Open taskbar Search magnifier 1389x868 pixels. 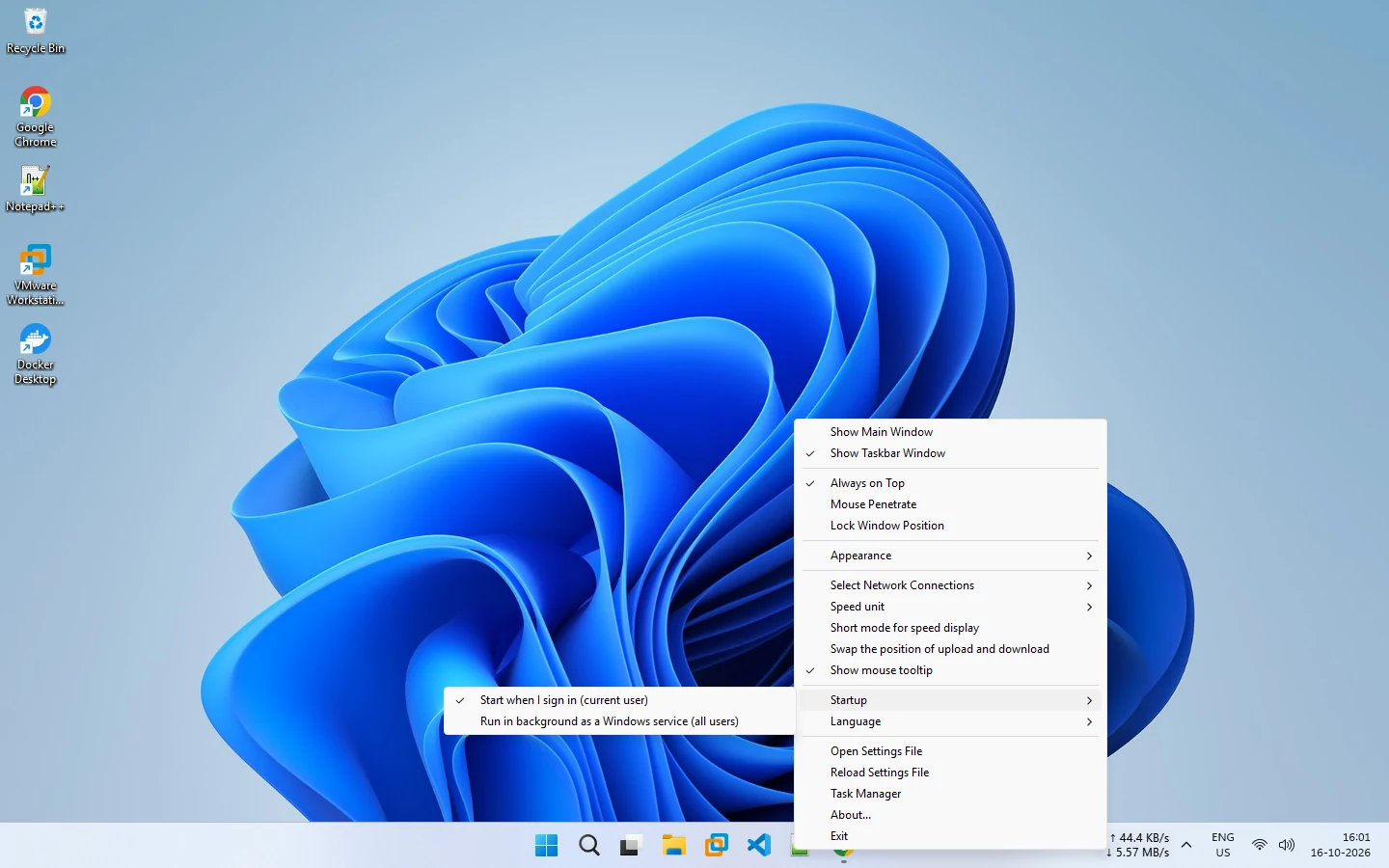coord(588,846)
